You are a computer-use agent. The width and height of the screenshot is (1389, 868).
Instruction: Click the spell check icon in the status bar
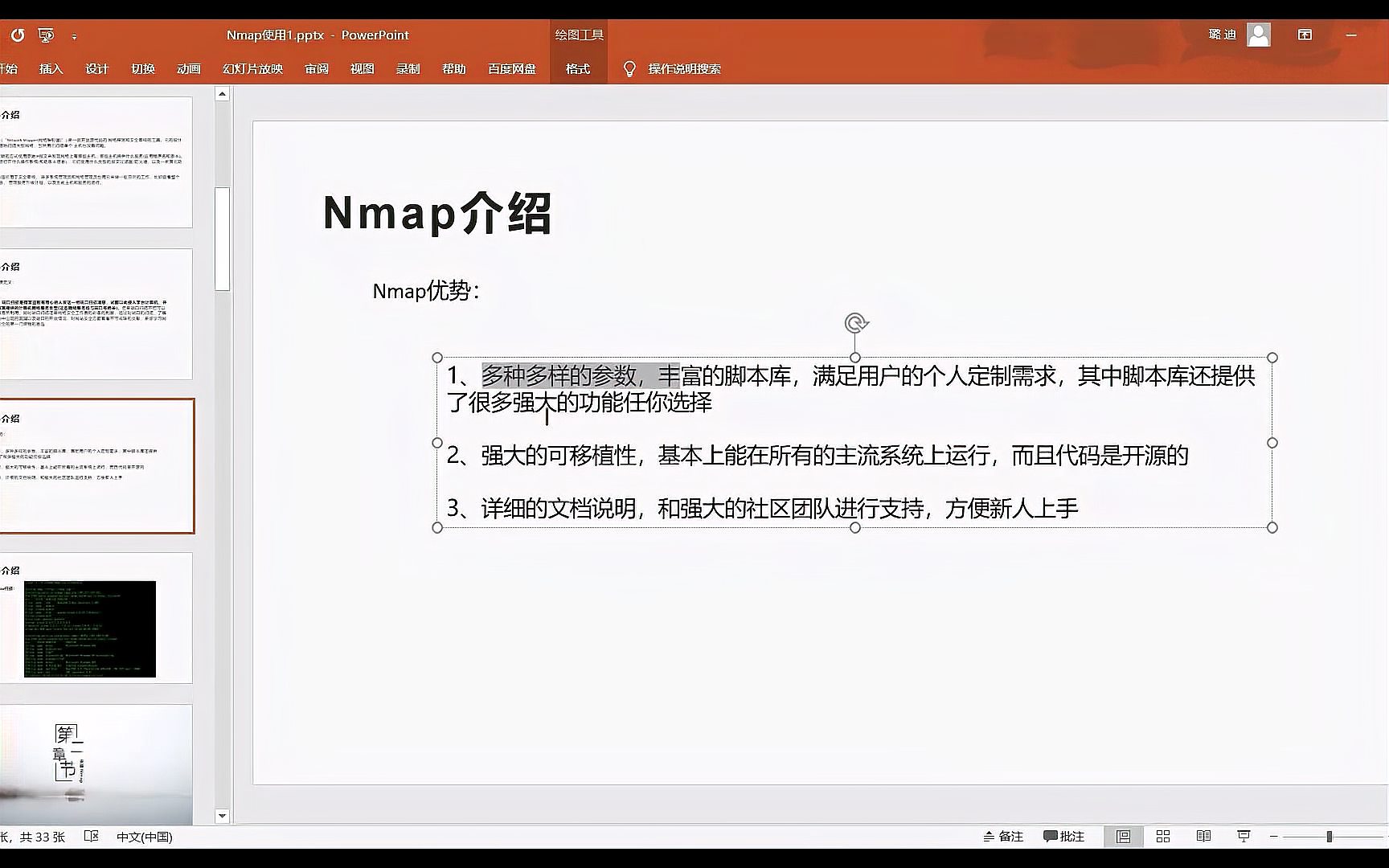point(91,836)
